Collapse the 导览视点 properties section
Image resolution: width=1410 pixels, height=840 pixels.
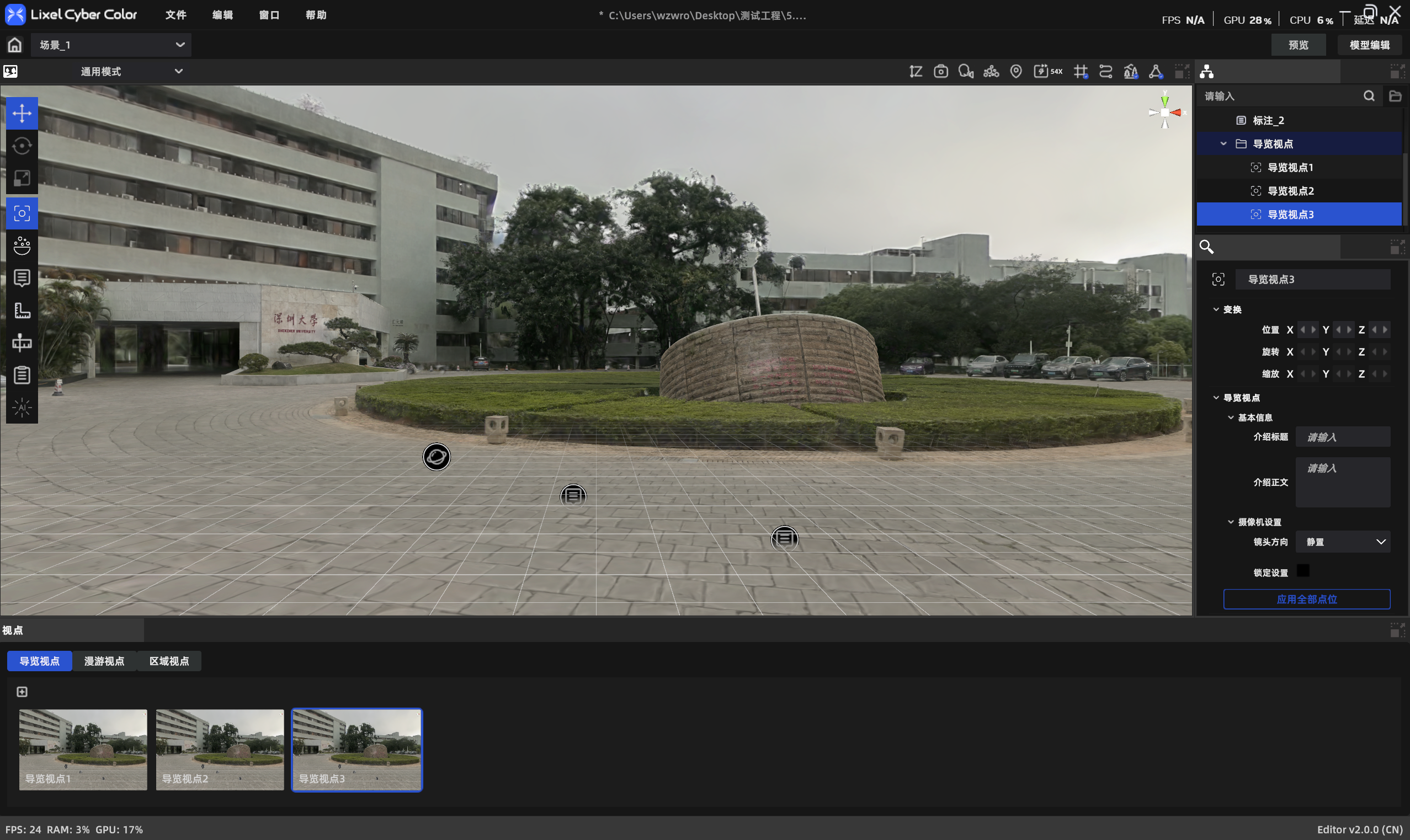[x=1216, y=397]
